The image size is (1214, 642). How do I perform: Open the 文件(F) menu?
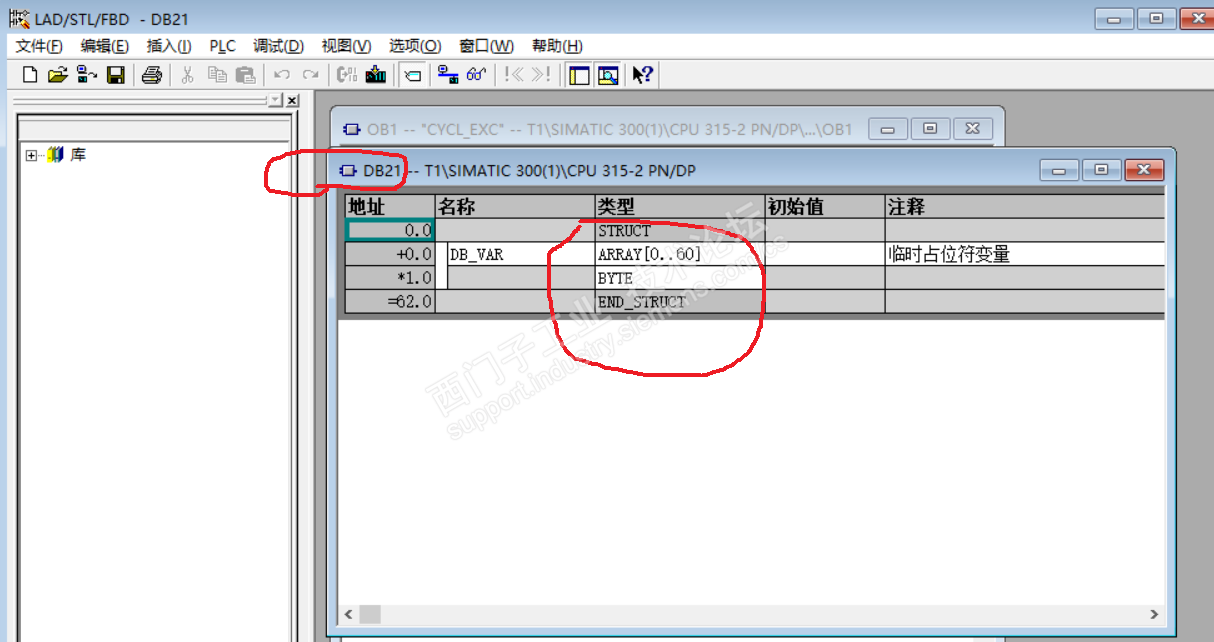click(39, 46)
